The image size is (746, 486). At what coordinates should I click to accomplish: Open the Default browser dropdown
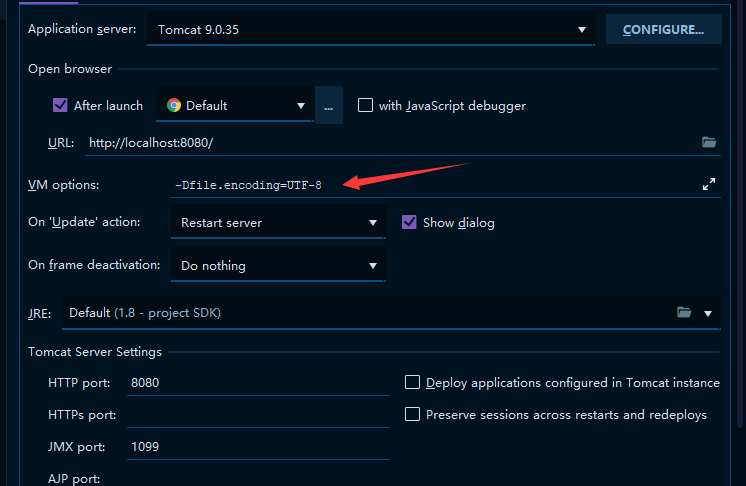pyautogui.click(x=235, y=105)
